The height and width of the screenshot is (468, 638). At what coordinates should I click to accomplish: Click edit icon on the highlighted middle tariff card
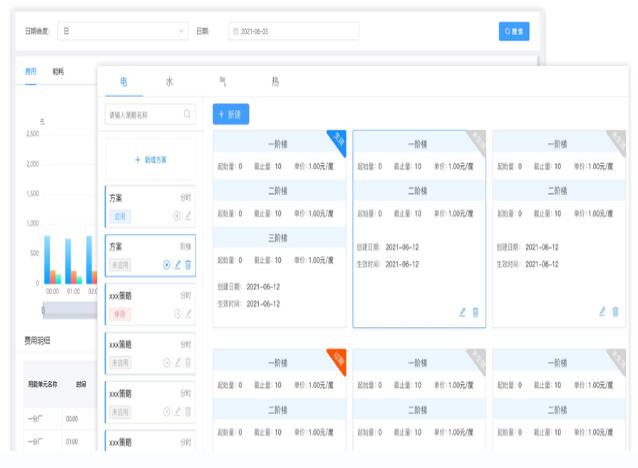click(x=462, y=312)
